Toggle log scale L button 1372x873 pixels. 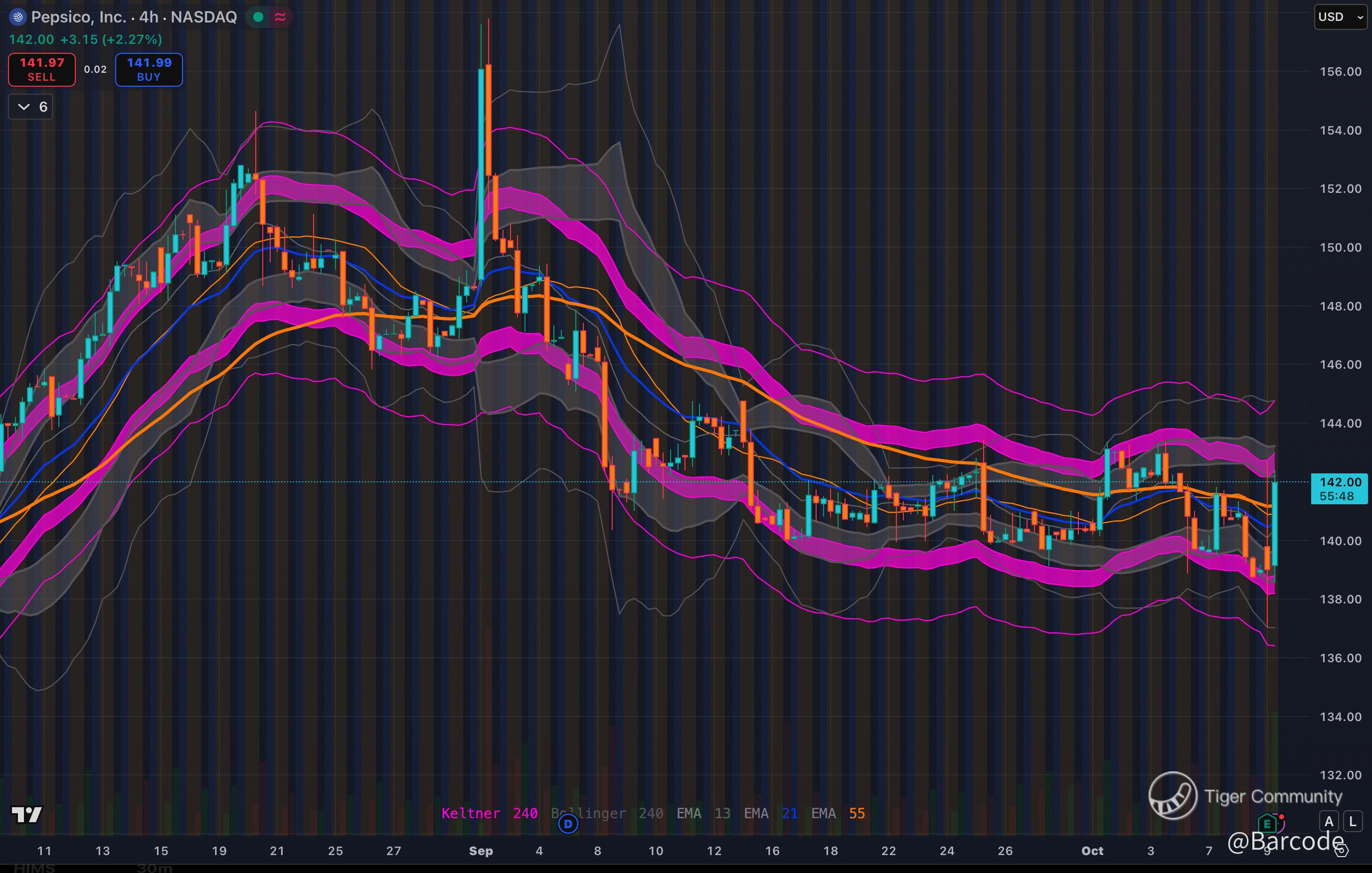point(1353,821)
